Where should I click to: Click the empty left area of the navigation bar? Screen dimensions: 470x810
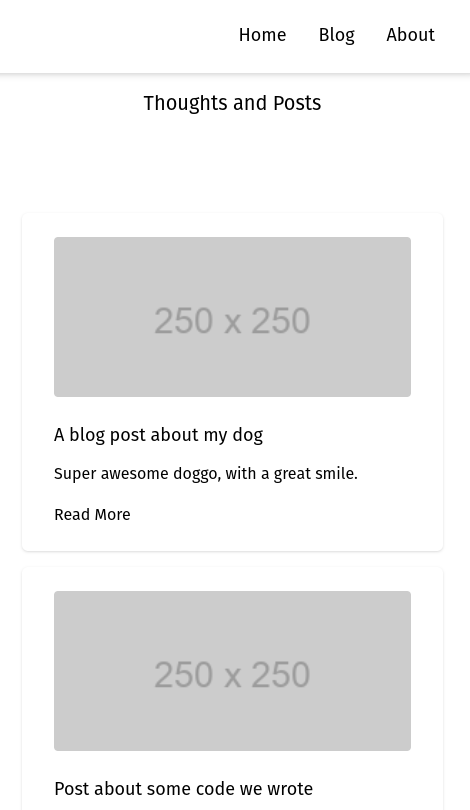tap(114, 35)
